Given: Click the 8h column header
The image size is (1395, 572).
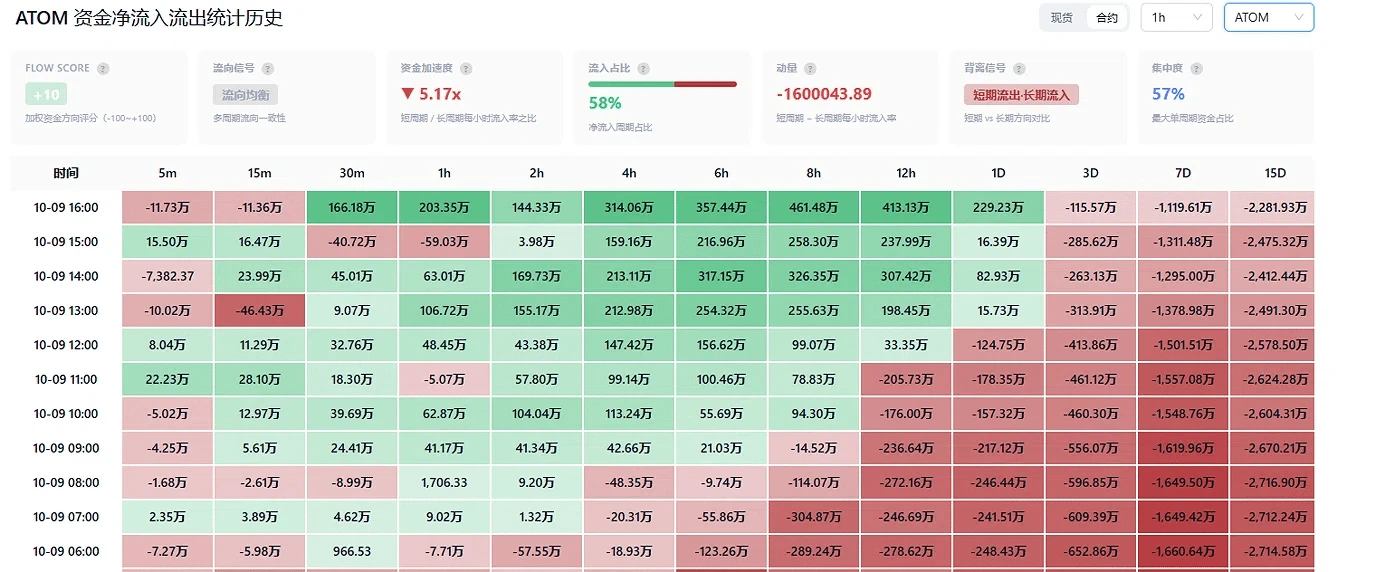Looking at the screenshot, I should (x=814, y=173).
